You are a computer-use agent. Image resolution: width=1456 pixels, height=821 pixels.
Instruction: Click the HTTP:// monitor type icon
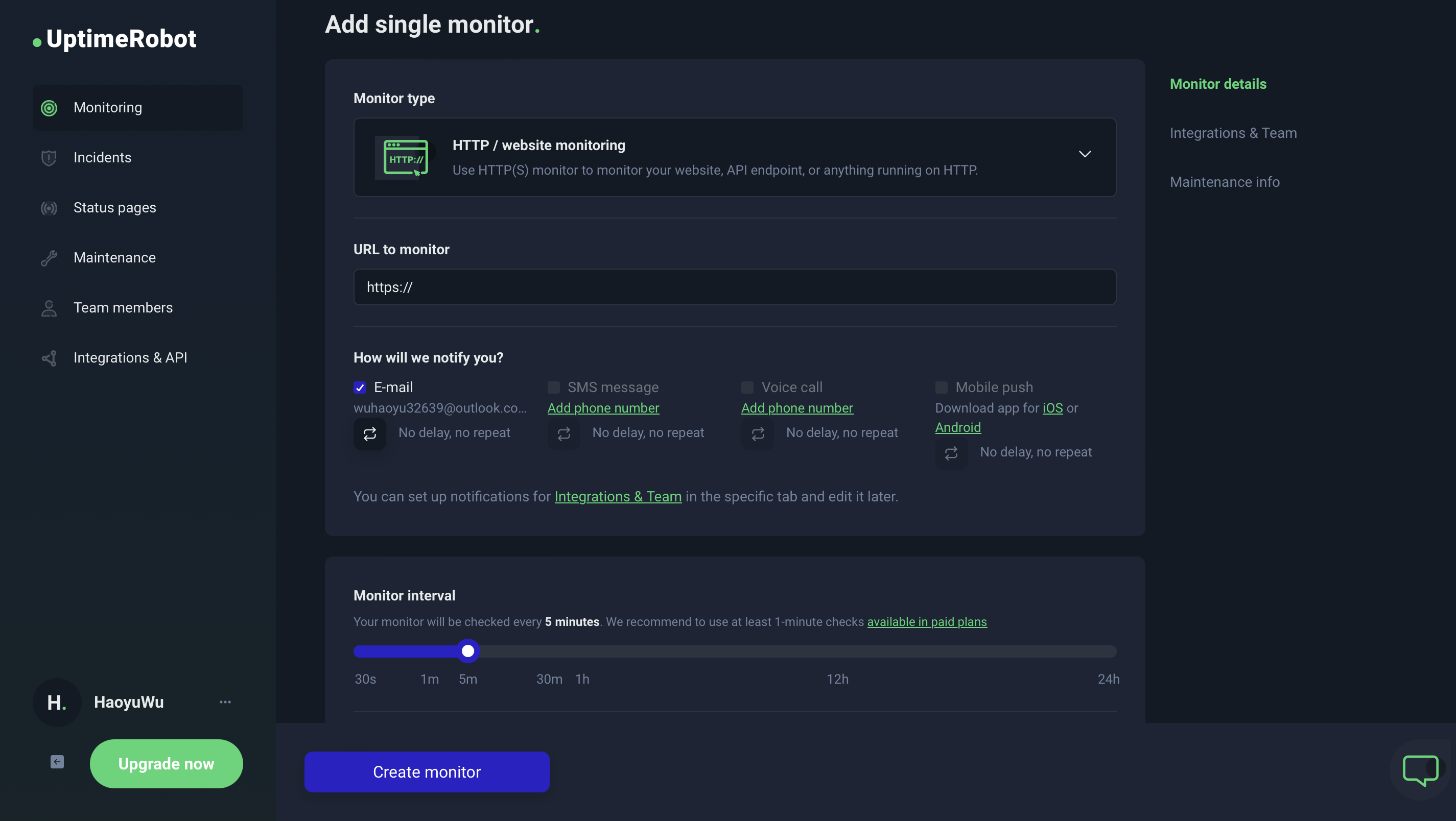[x=405, y=157]
